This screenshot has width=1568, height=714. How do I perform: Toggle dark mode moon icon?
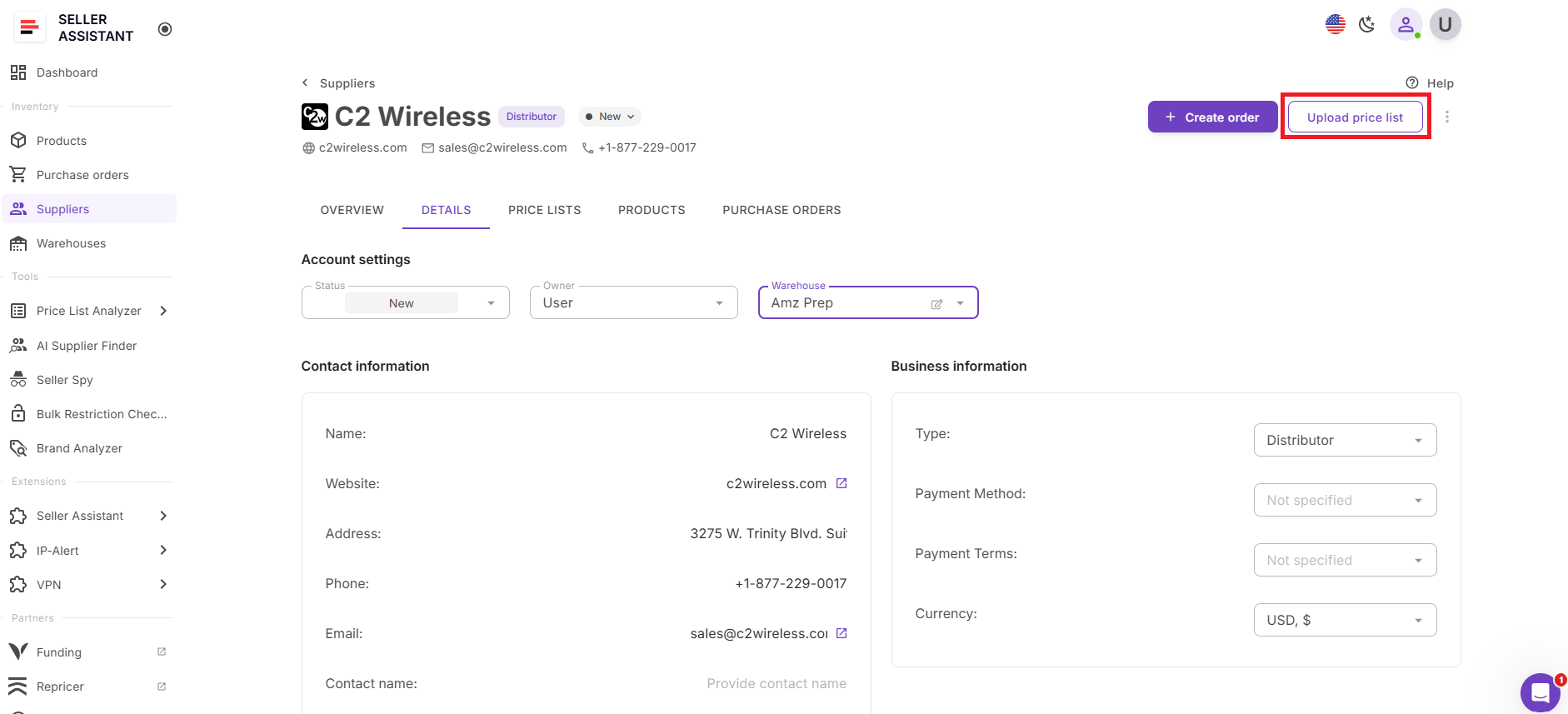point(1366,24)
